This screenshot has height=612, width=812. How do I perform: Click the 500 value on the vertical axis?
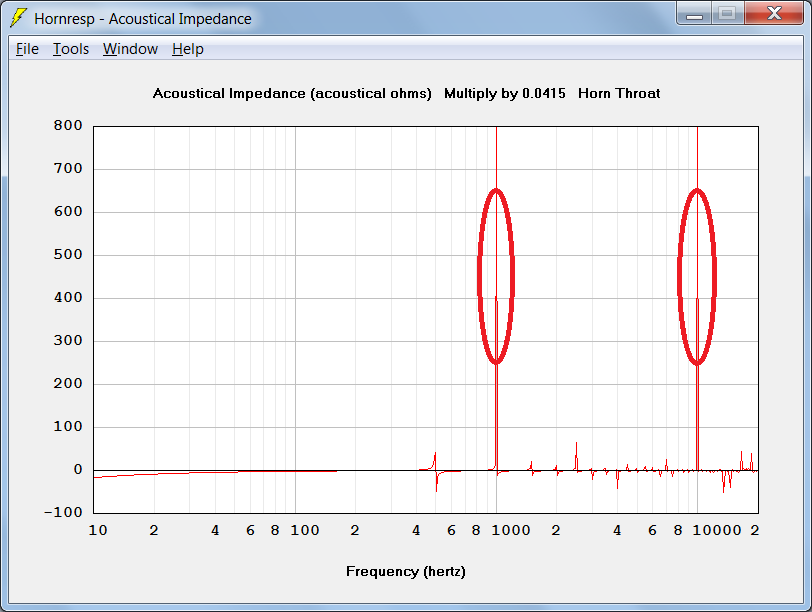(x=68, y=254)
